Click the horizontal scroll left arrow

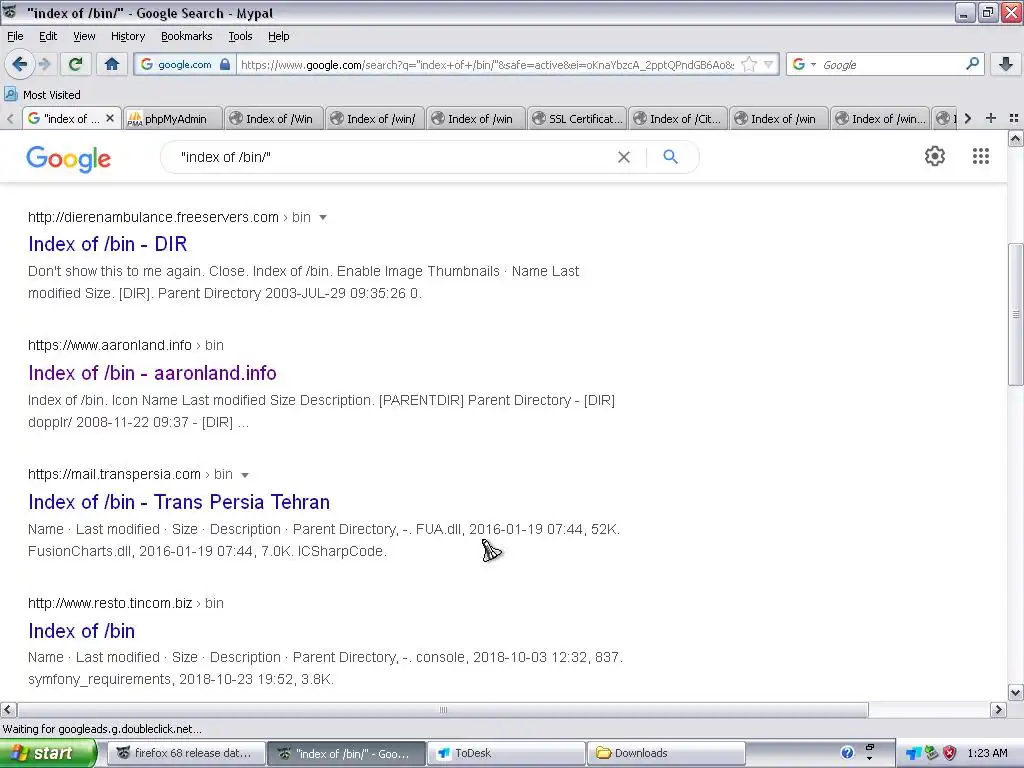coord(8,710)
